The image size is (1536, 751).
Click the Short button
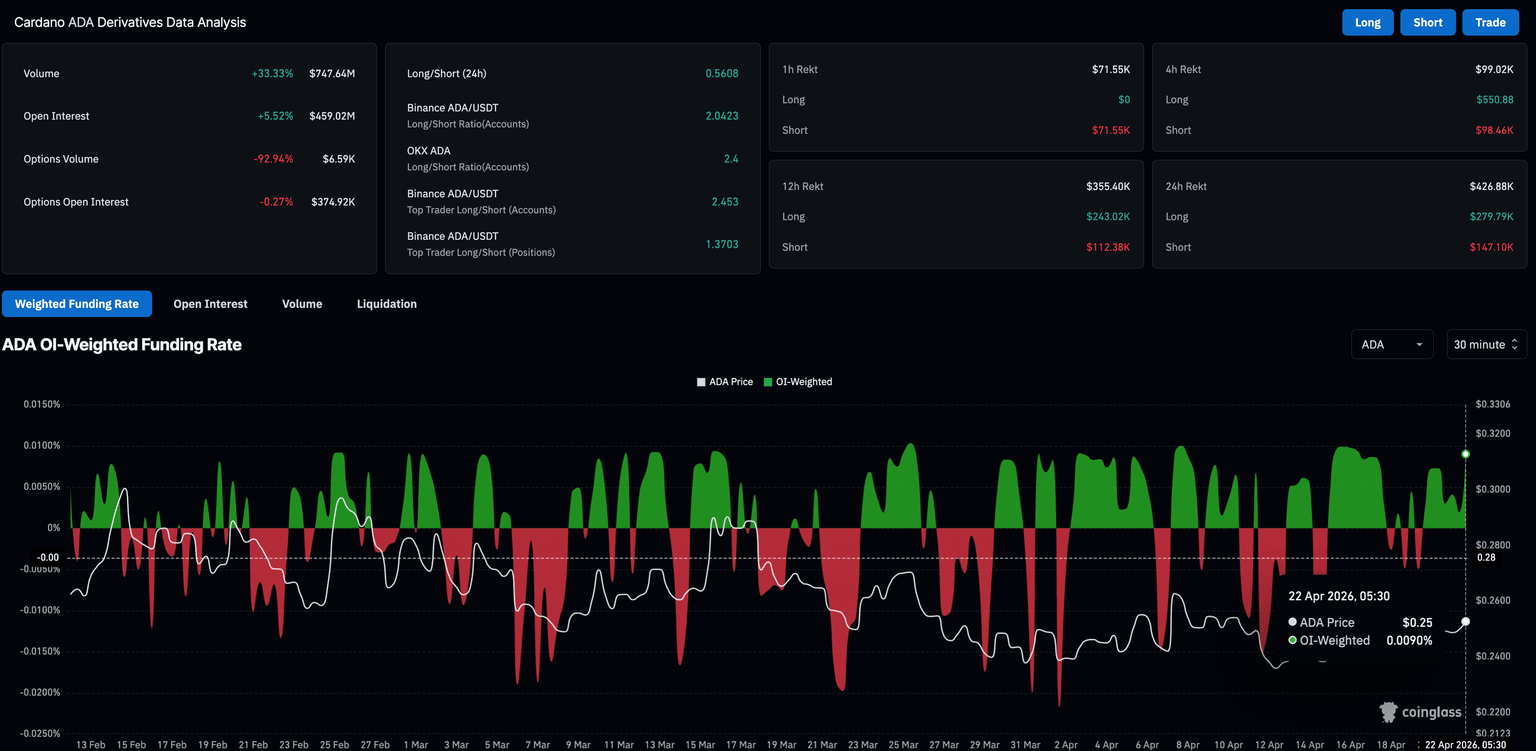(1427, 22)
